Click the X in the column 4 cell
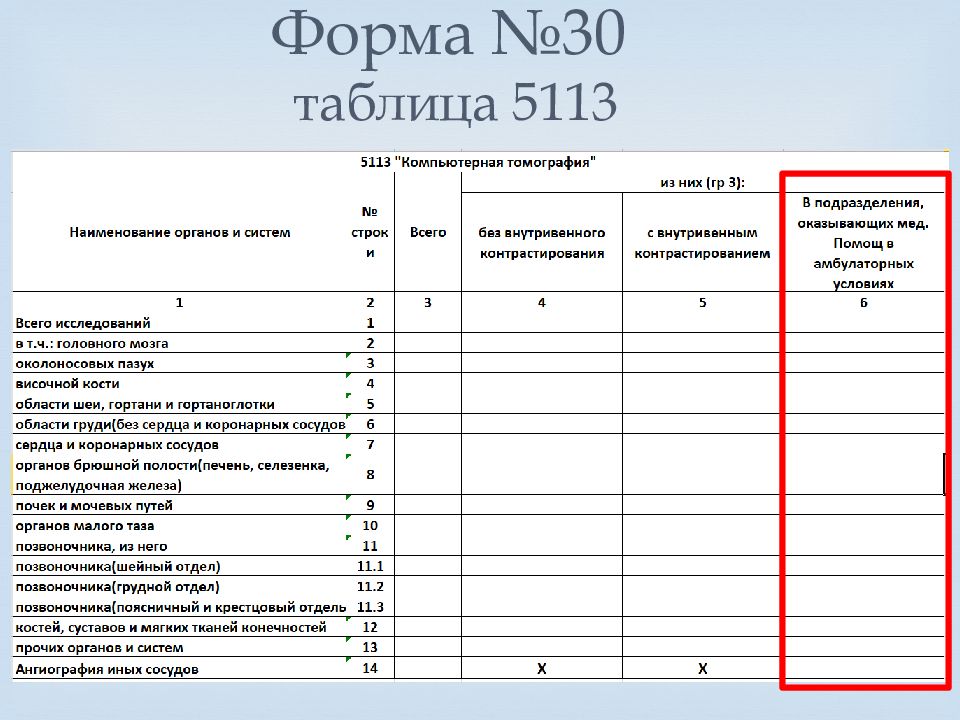The image size is (960, 720). coord(541,669)
